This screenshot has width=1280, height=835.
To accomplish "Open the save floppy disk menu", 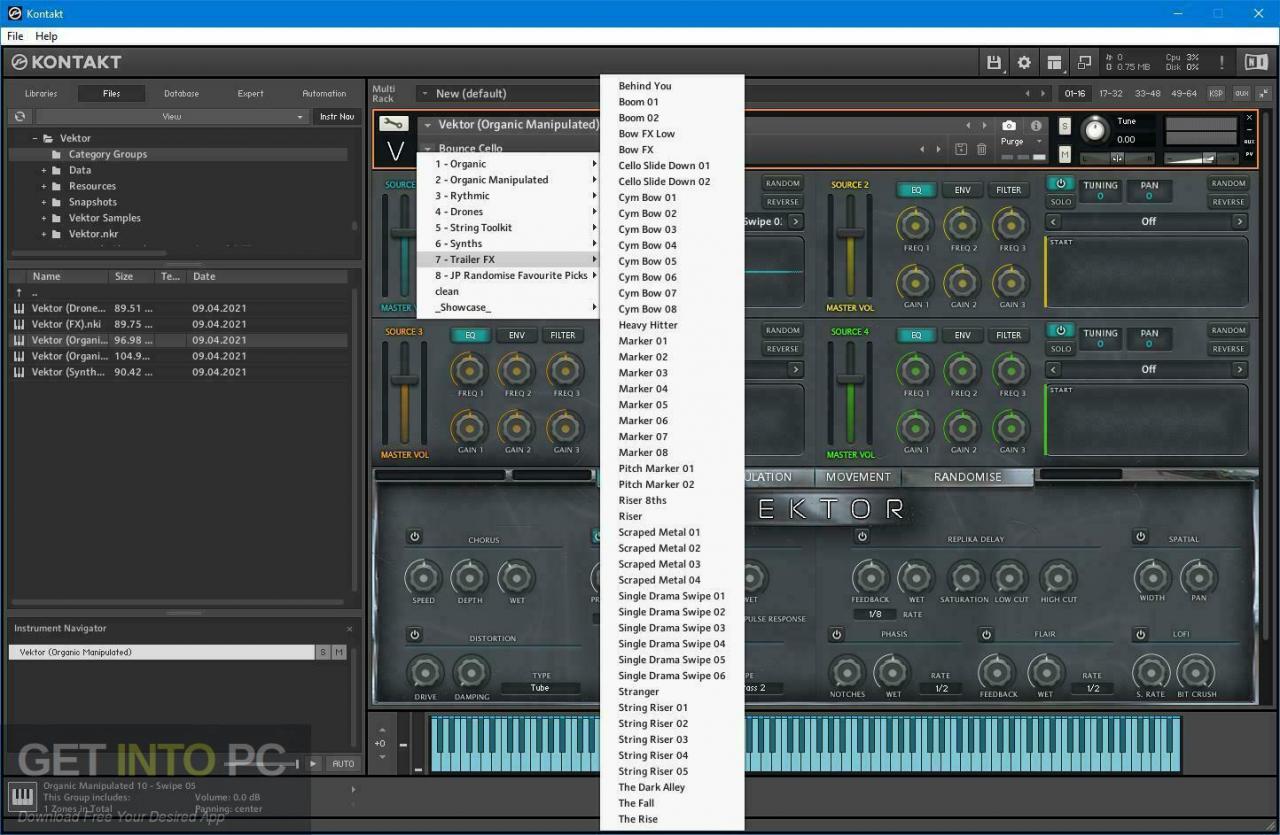I will (x=994, y=62).
